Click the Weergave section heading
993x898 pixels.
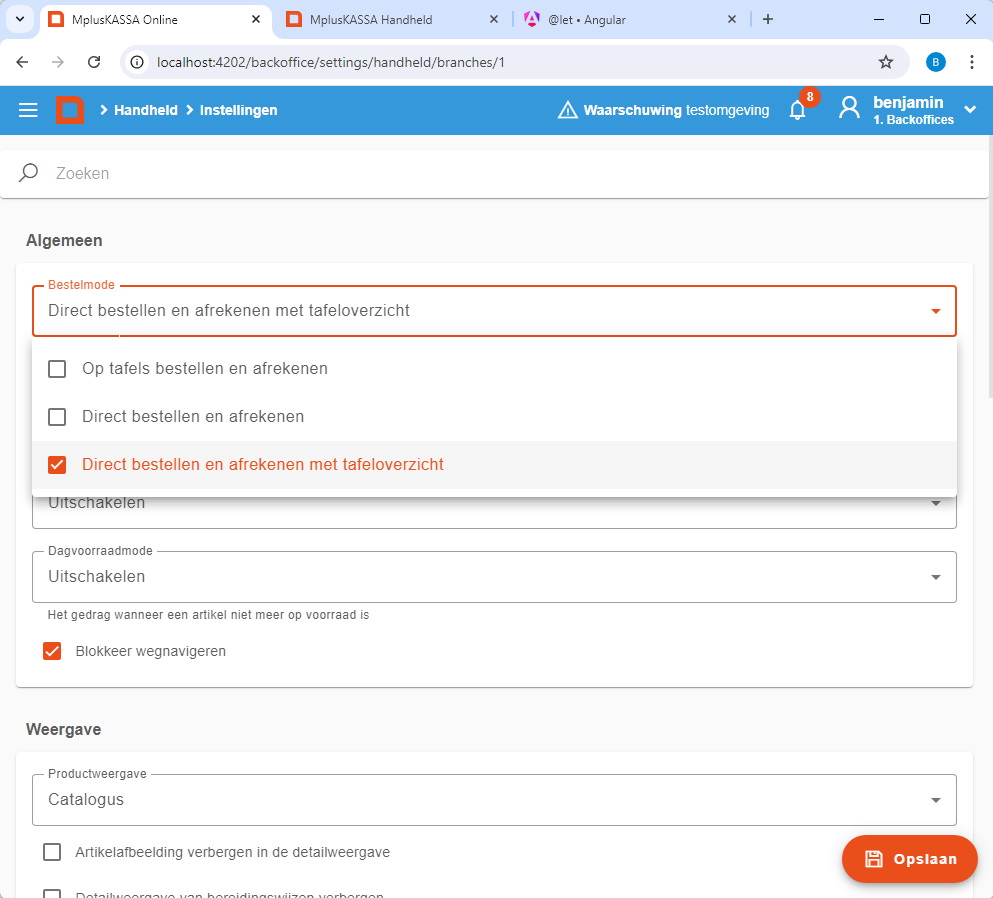click(x=63, y=730)
